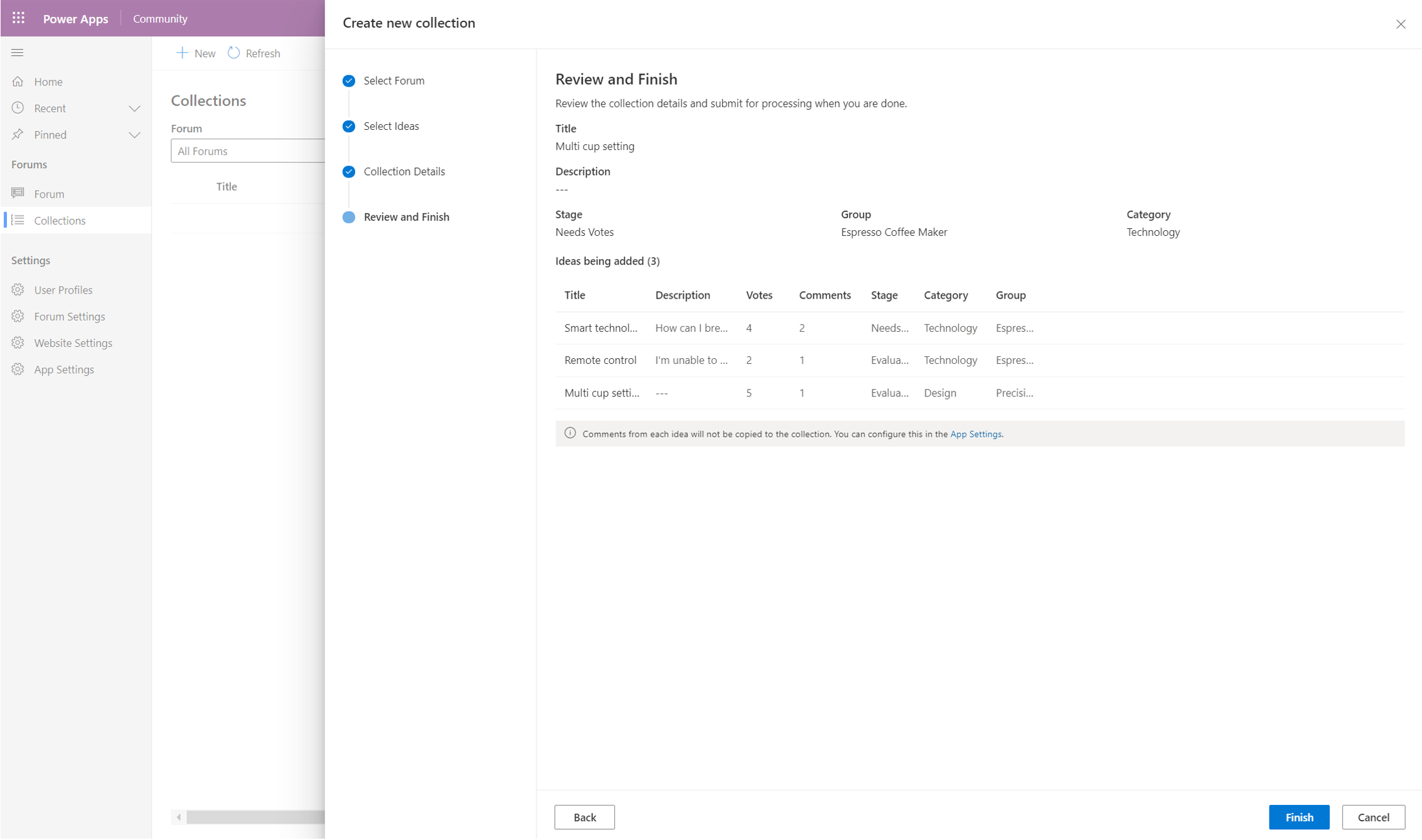Click the Forum Settings icon

click(x=18, y=316)
